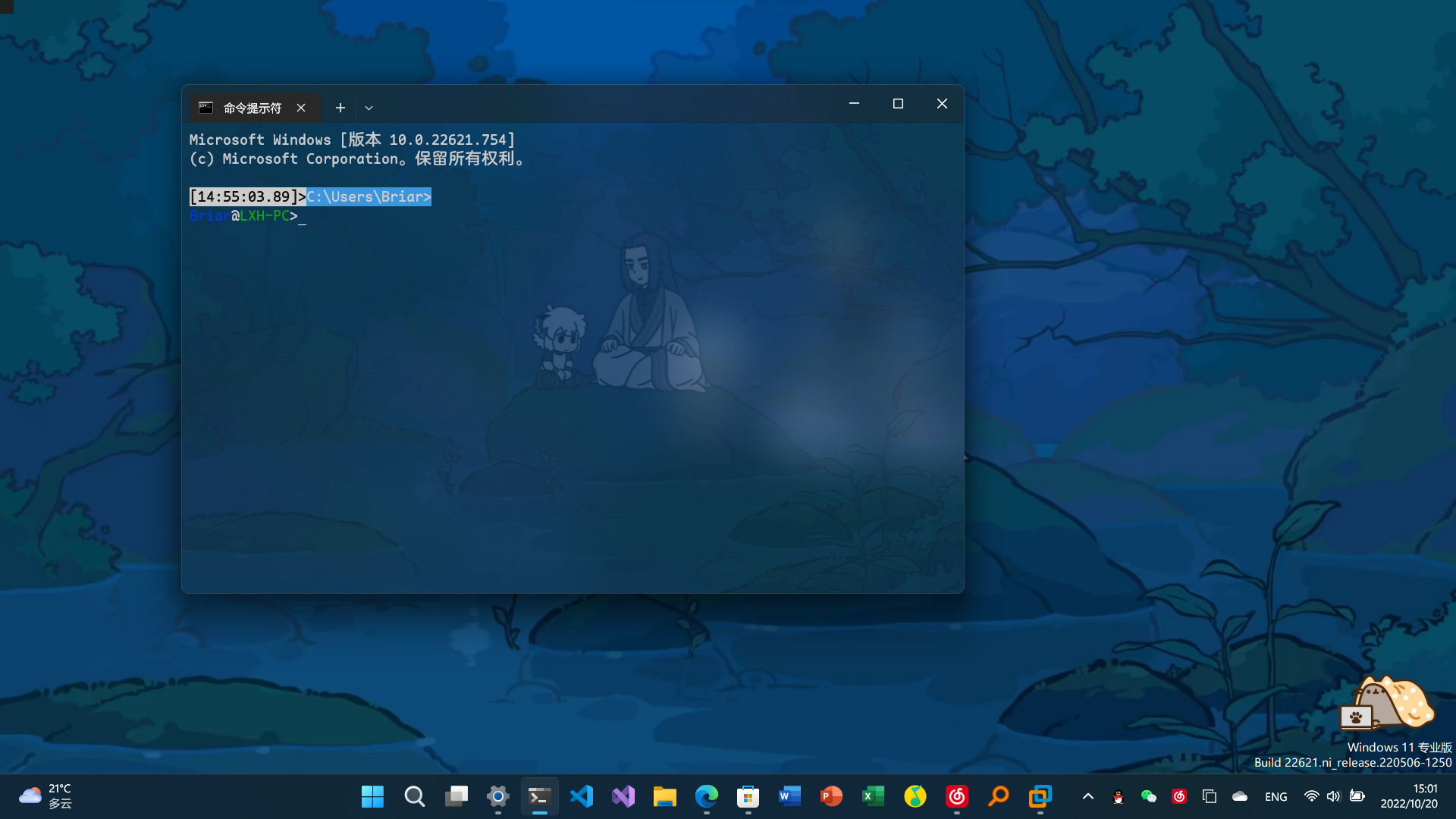This screenshot has height=819, width=1456.
Task: Launch Excel from the taskbar
Action: pyautogui.click(x=873, y=796)
